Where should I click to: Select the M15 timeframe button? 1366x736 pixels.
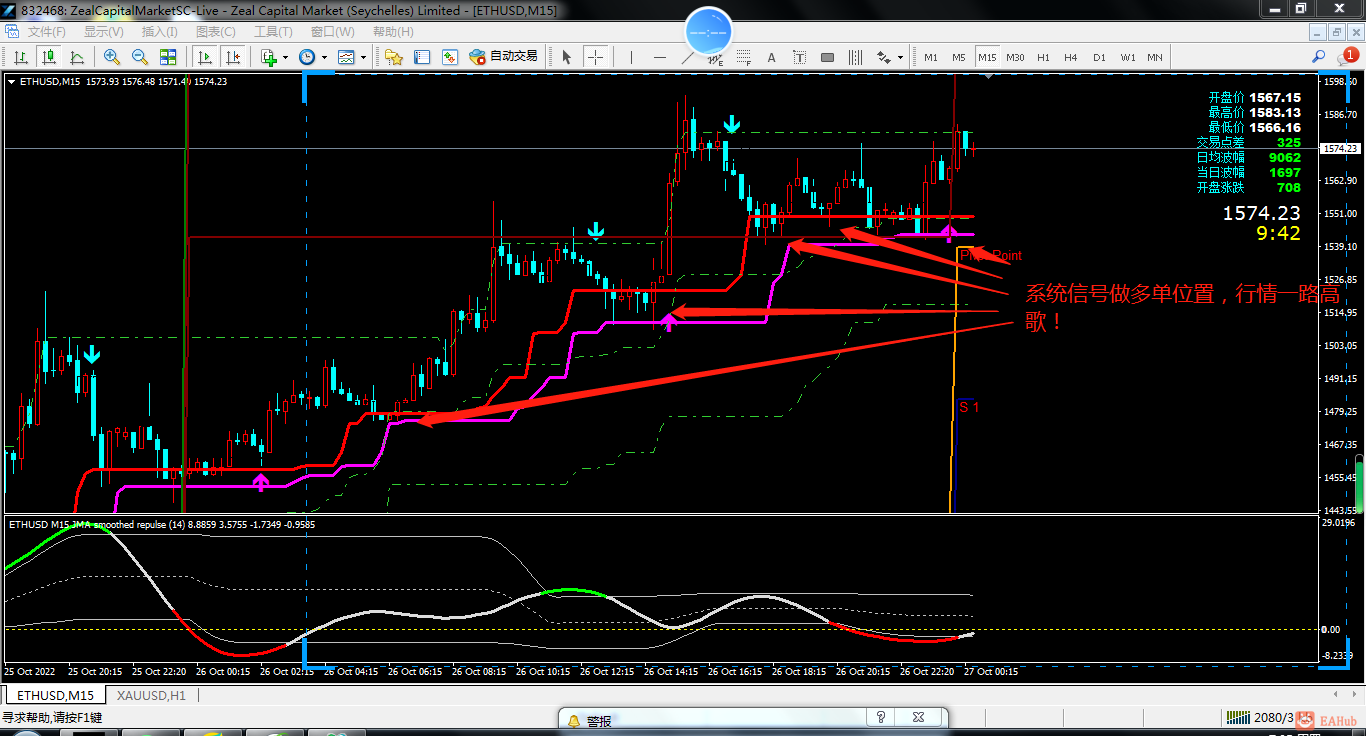(987, 57)
